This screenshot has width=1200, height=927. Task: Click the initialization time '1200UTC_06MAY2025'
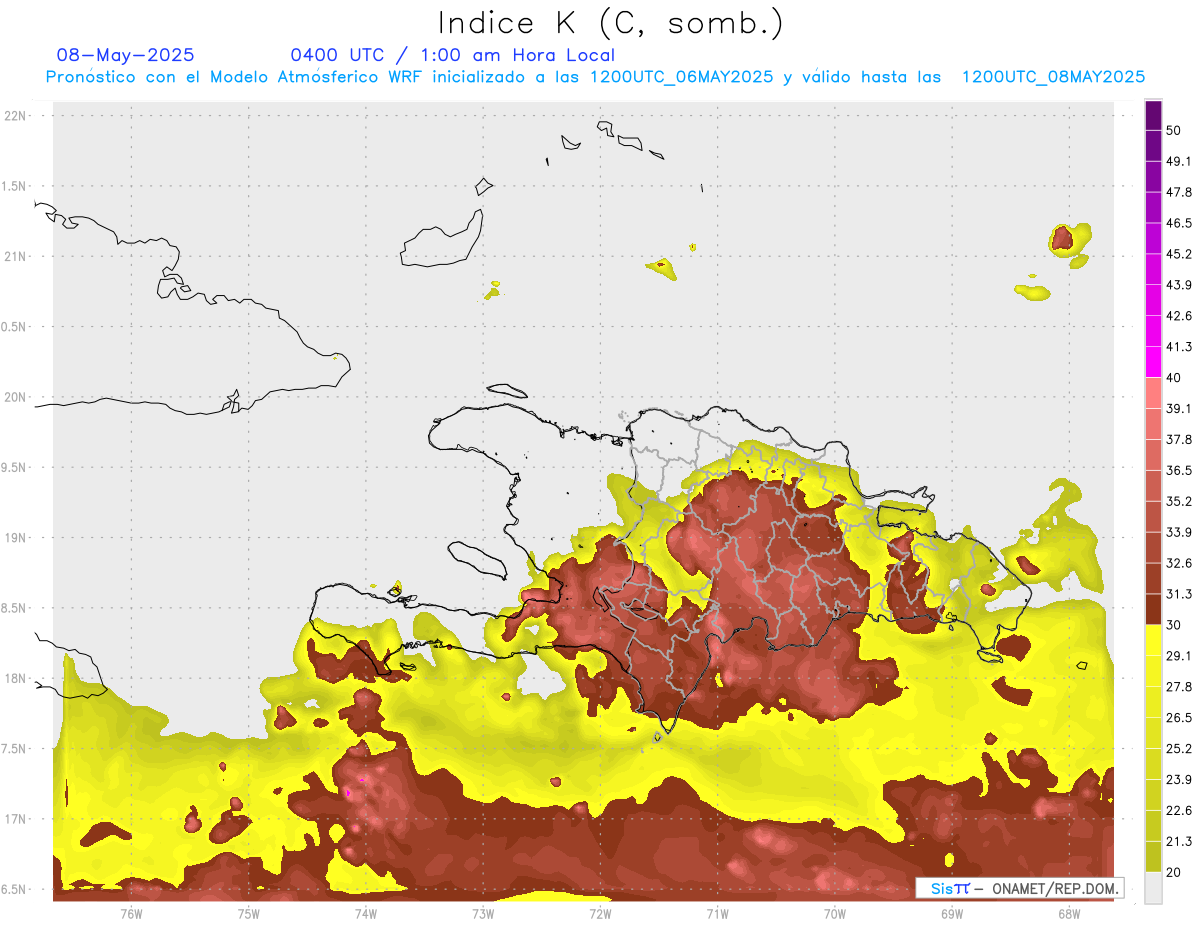[681, 77]
